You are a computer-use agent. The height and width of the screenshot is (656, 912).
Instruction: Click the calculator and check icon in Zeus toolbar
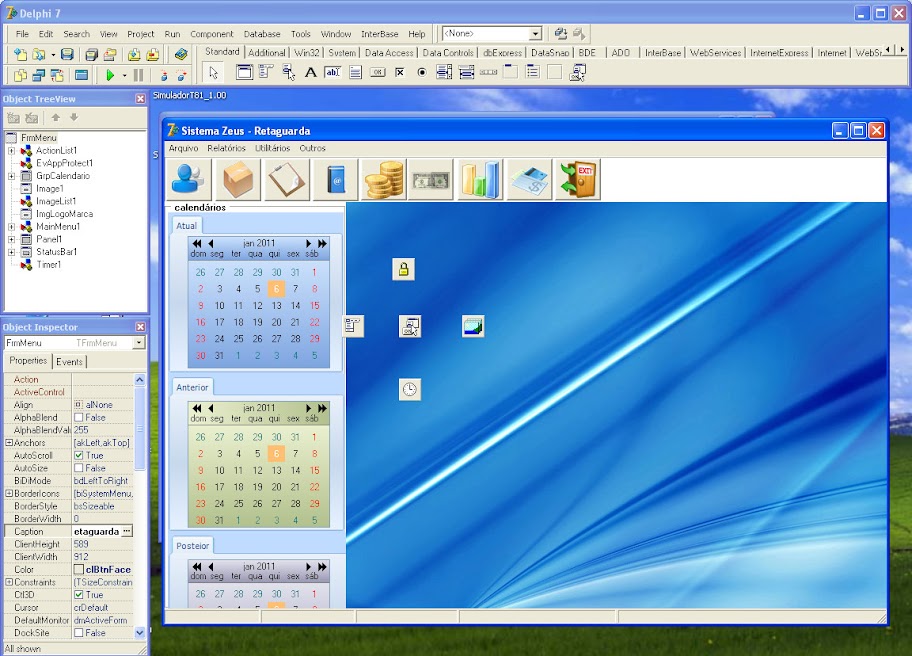tap(529, 179)
